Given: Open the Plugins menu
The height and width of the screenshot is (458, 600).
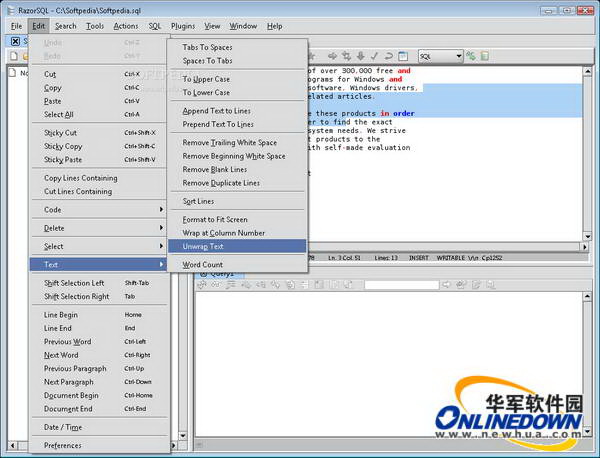Looking at the screenshot, I should tap(183, 26).
